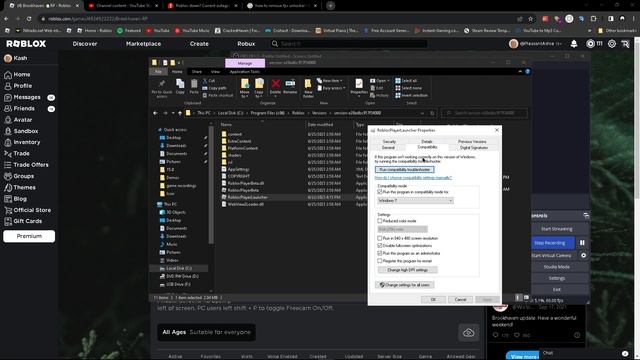Image resolution: width=640 pixels, height=360 pixels.
Task: Enable Reduced color mode checkbox
Action: pyautogui.click(x=380, y=221)
